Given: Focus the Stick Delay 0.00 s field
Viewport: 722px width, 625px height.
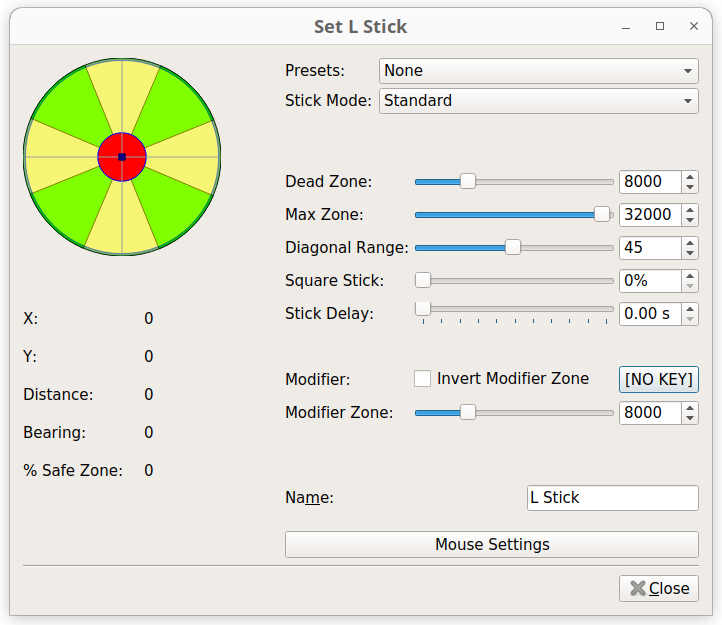Looking at the screenshot, I should (x=650, y=314).
